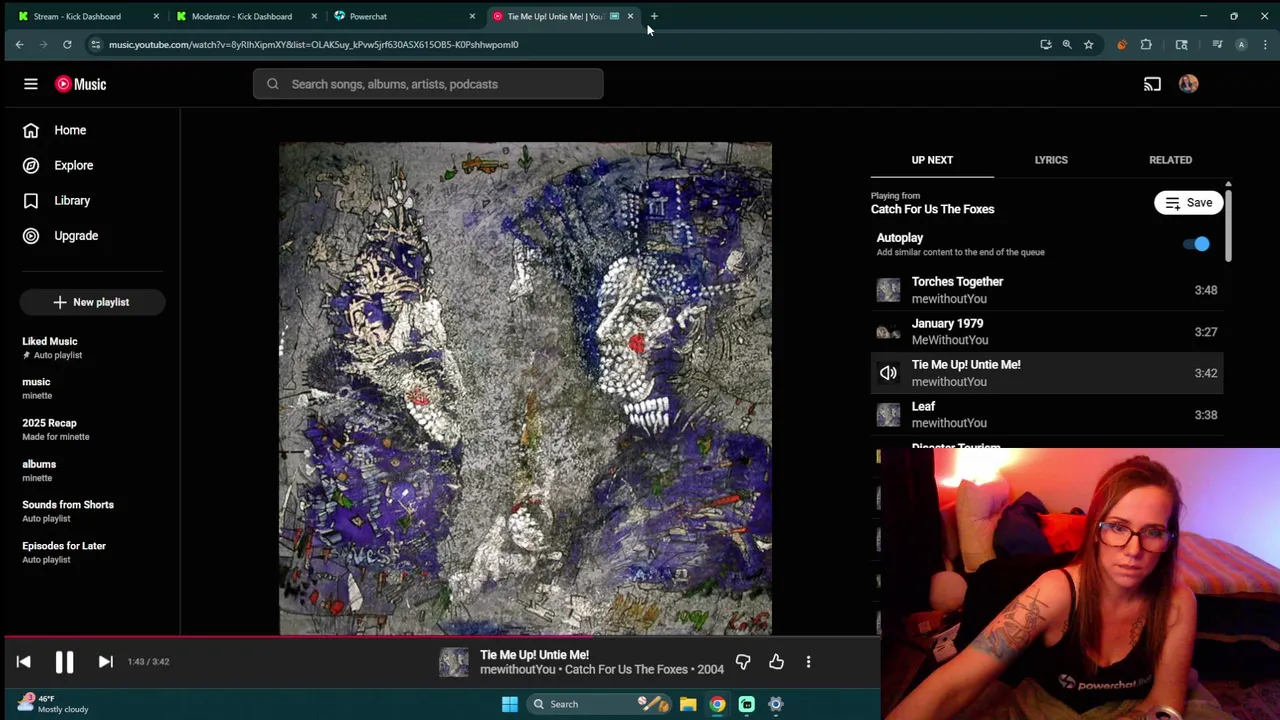The width and height of the screenshot is (1280, 720).
Task: Skip to the previous track
Action: click(x=24, y=662)
